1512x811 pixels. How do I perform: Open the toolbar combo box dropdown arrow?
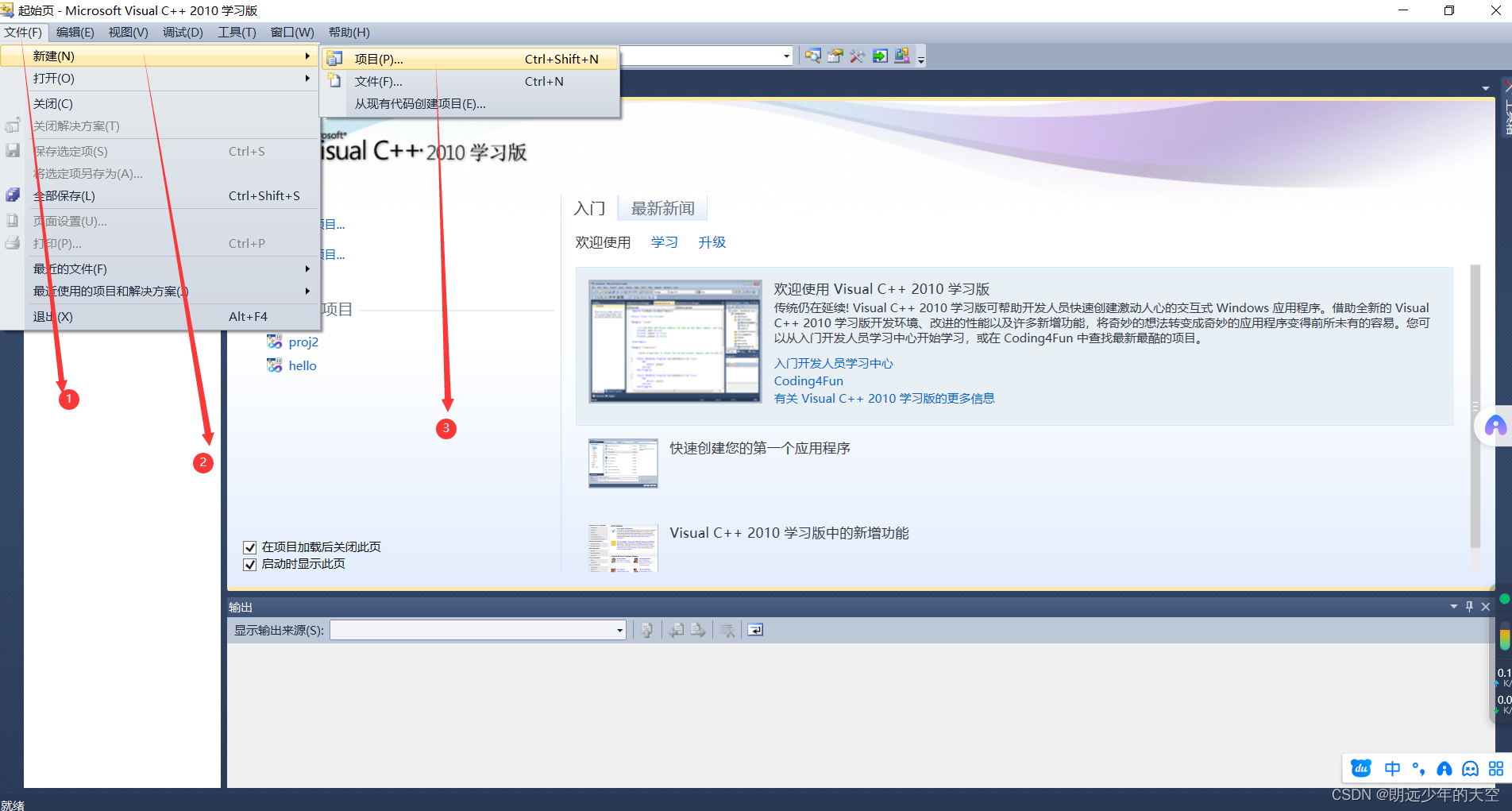tap(787, 56)
